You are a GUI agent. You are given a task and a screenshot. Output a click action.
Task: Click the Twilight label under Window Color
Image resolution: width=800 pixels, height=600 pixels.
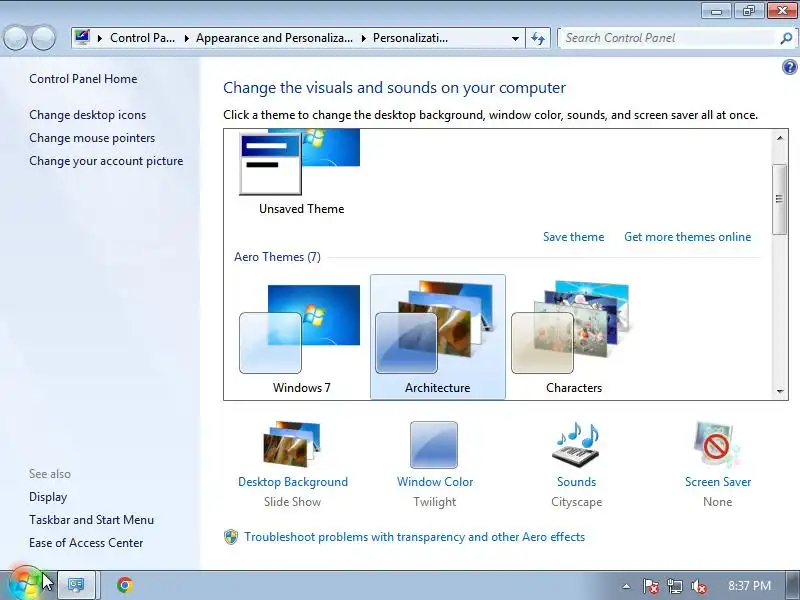pos(435,502)
